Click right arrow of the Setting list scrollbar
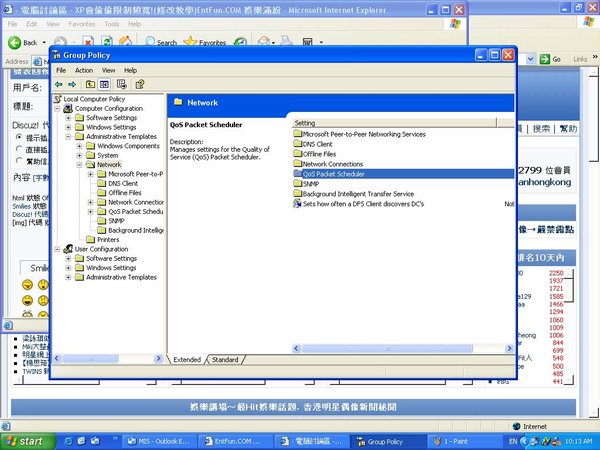The height and width of the screenshot is (450, 600). click(509, 348)
